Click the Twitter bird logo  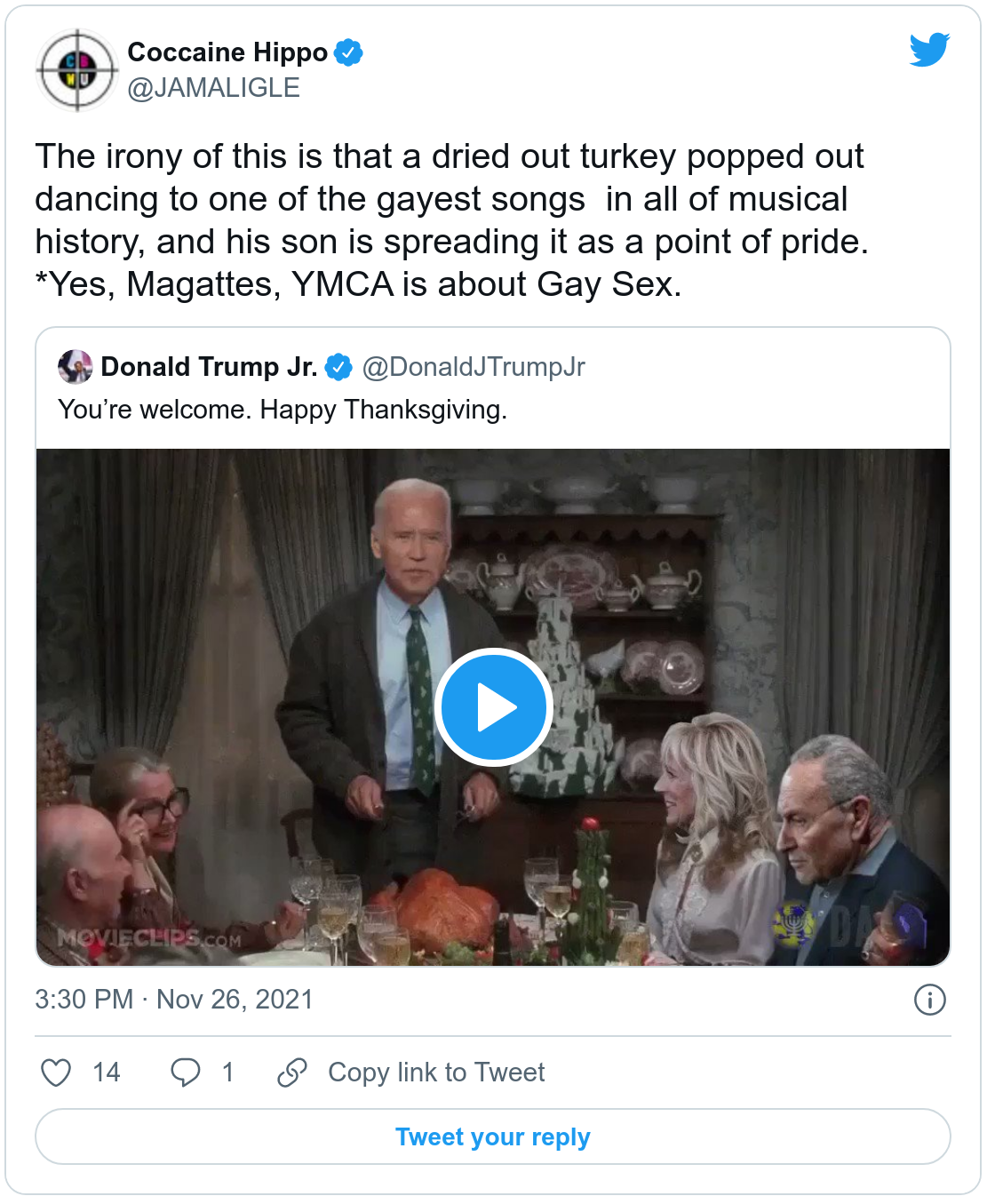(929, 50)
